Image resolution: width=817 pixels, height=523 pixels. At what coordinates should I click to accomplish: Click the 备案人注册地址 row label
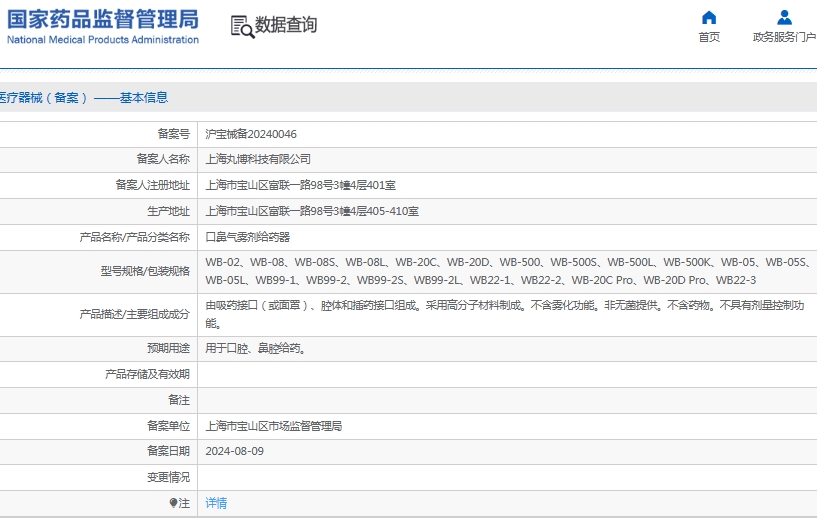coord(153,185)
